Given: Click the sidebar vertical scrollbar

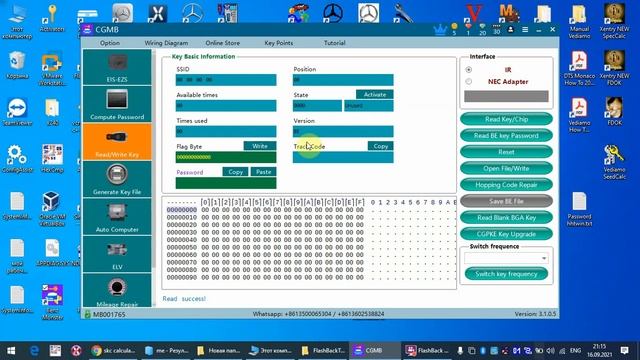Looking at the screenshot, I should click(x=154, y=159).
